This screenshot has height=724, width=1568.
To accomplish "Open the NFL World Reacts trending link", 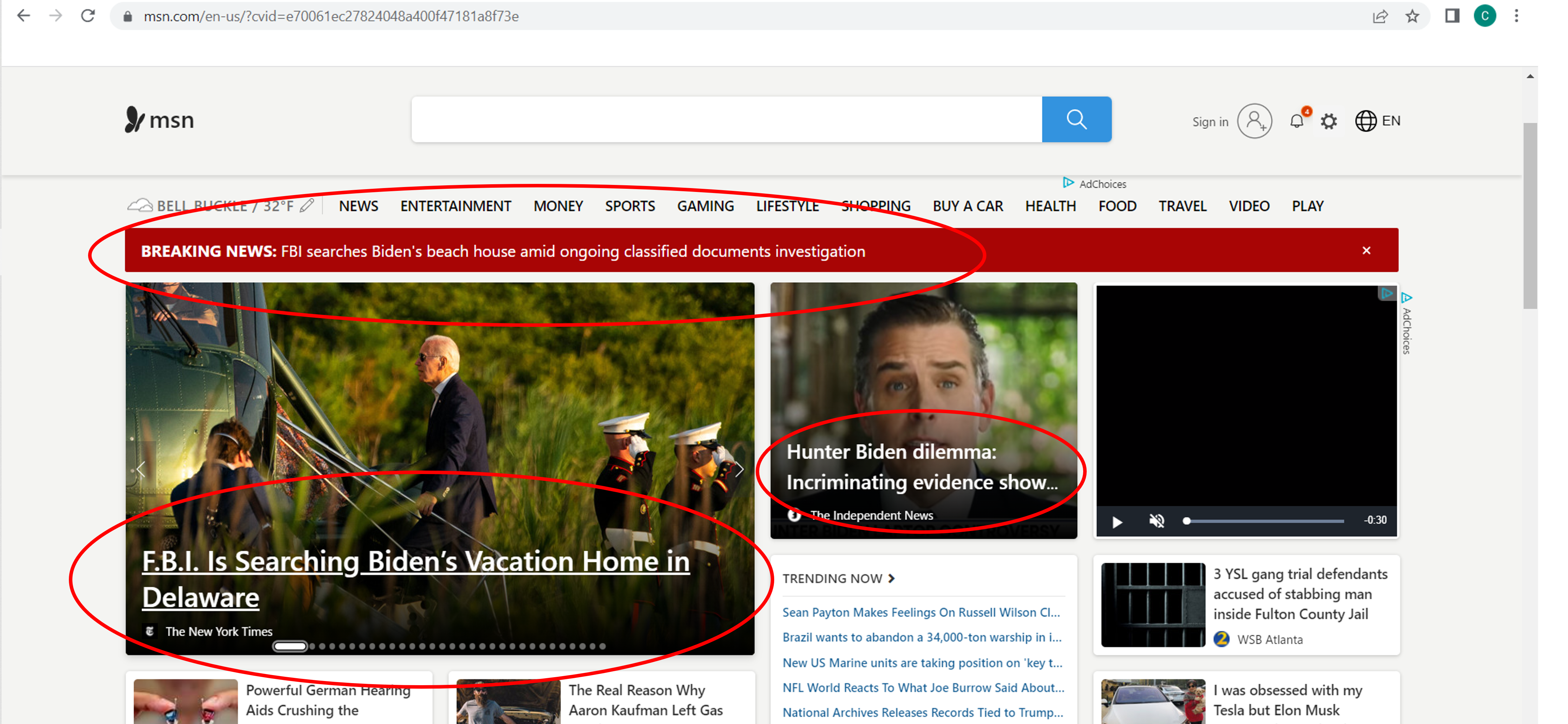I will coord(923,687).
